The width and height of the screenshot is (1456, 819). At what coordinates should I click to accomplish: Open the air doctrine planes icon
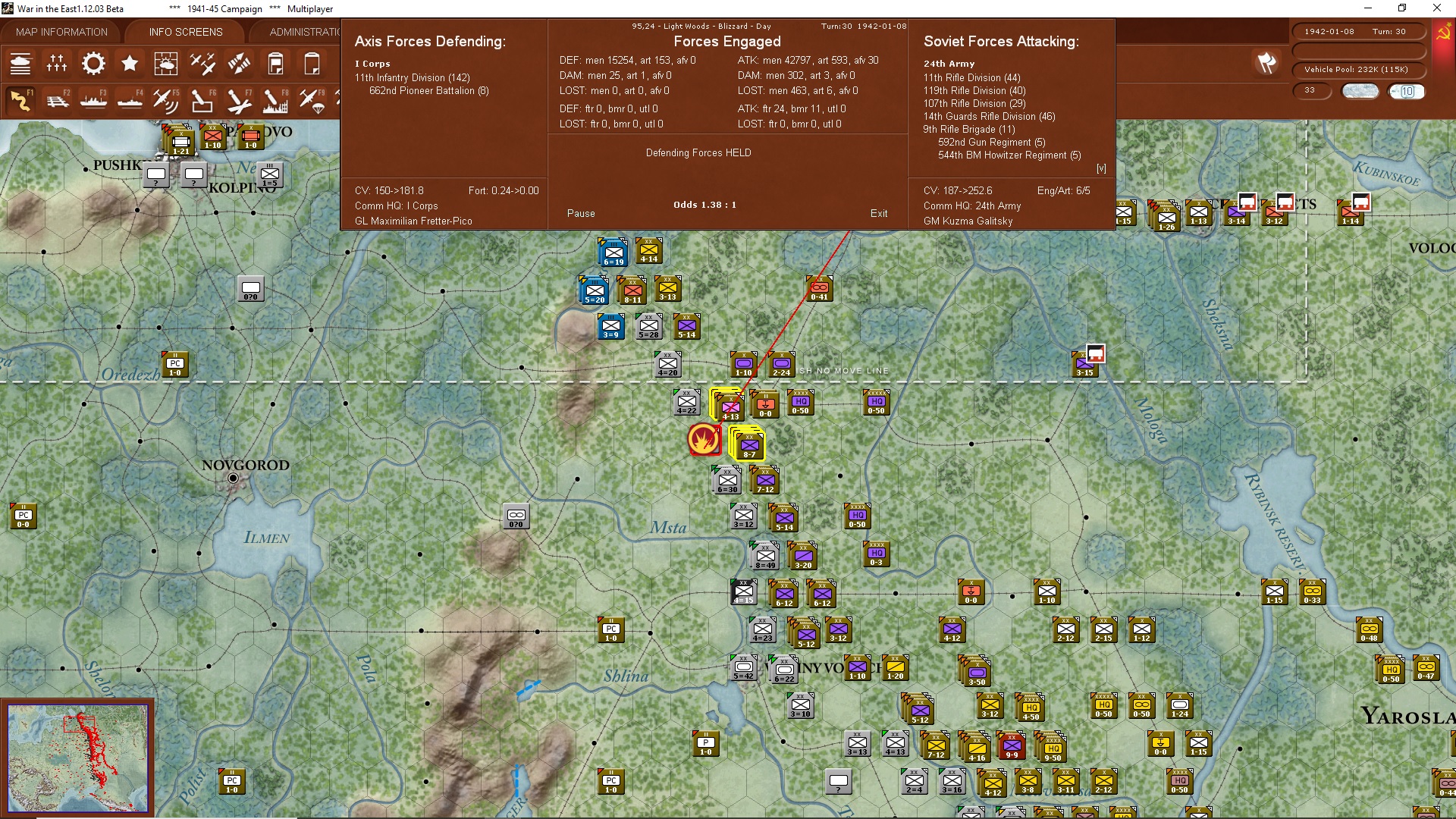(202, 64)
